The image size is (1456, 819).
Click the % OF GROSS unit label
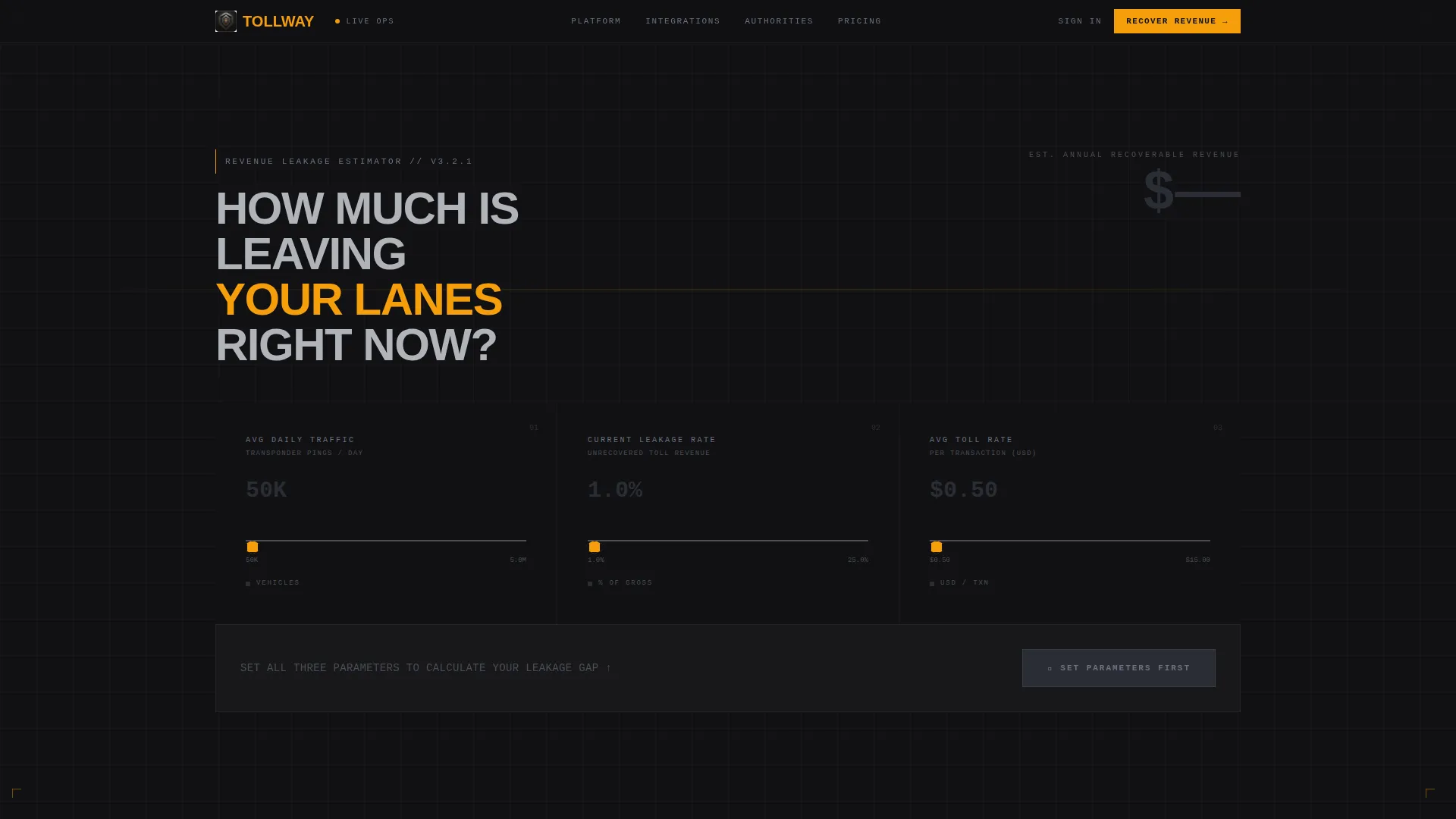[625, 583]
